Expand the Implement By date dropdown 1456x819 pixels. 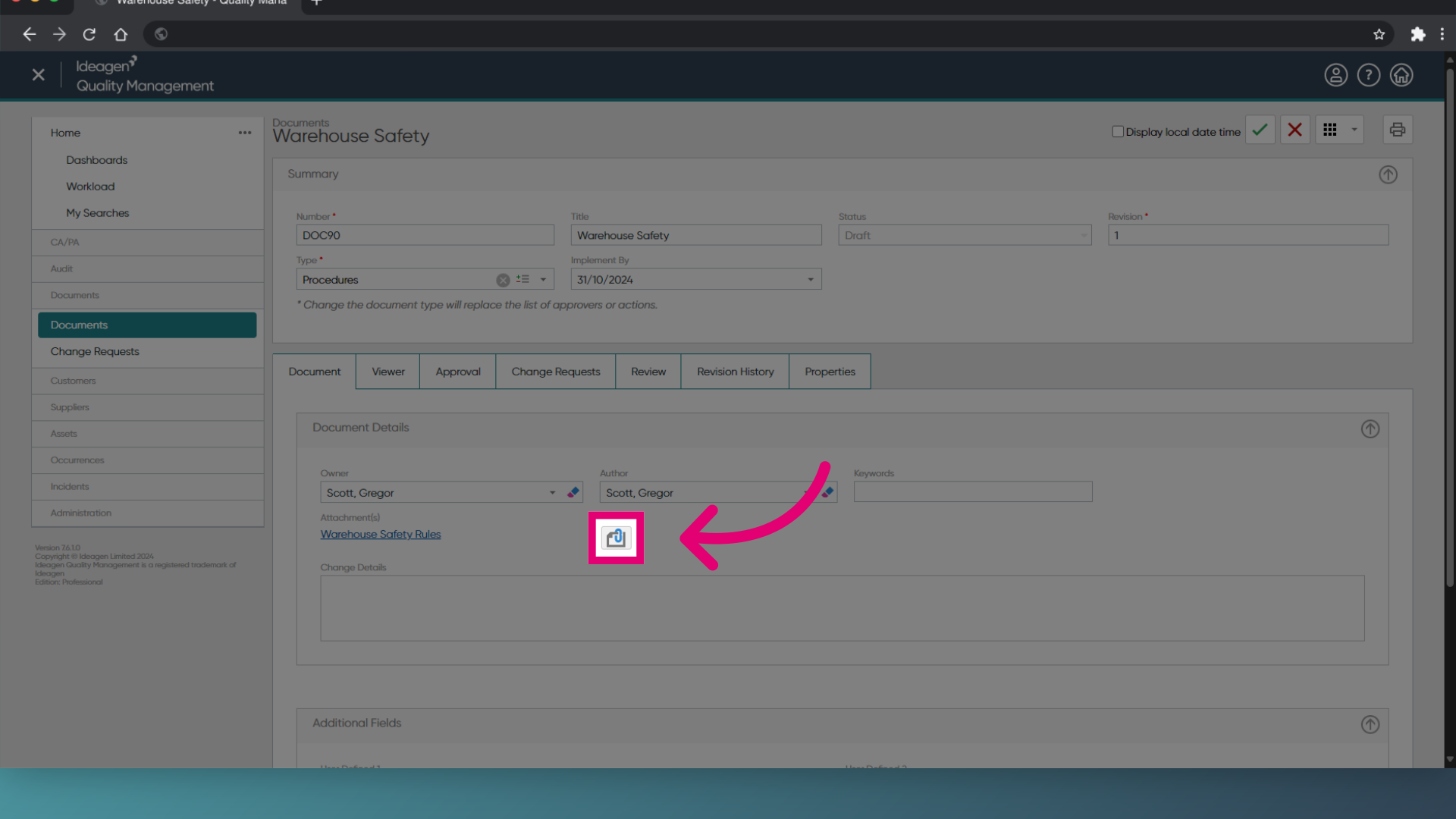pyautogui.click(x=811, y=280)
